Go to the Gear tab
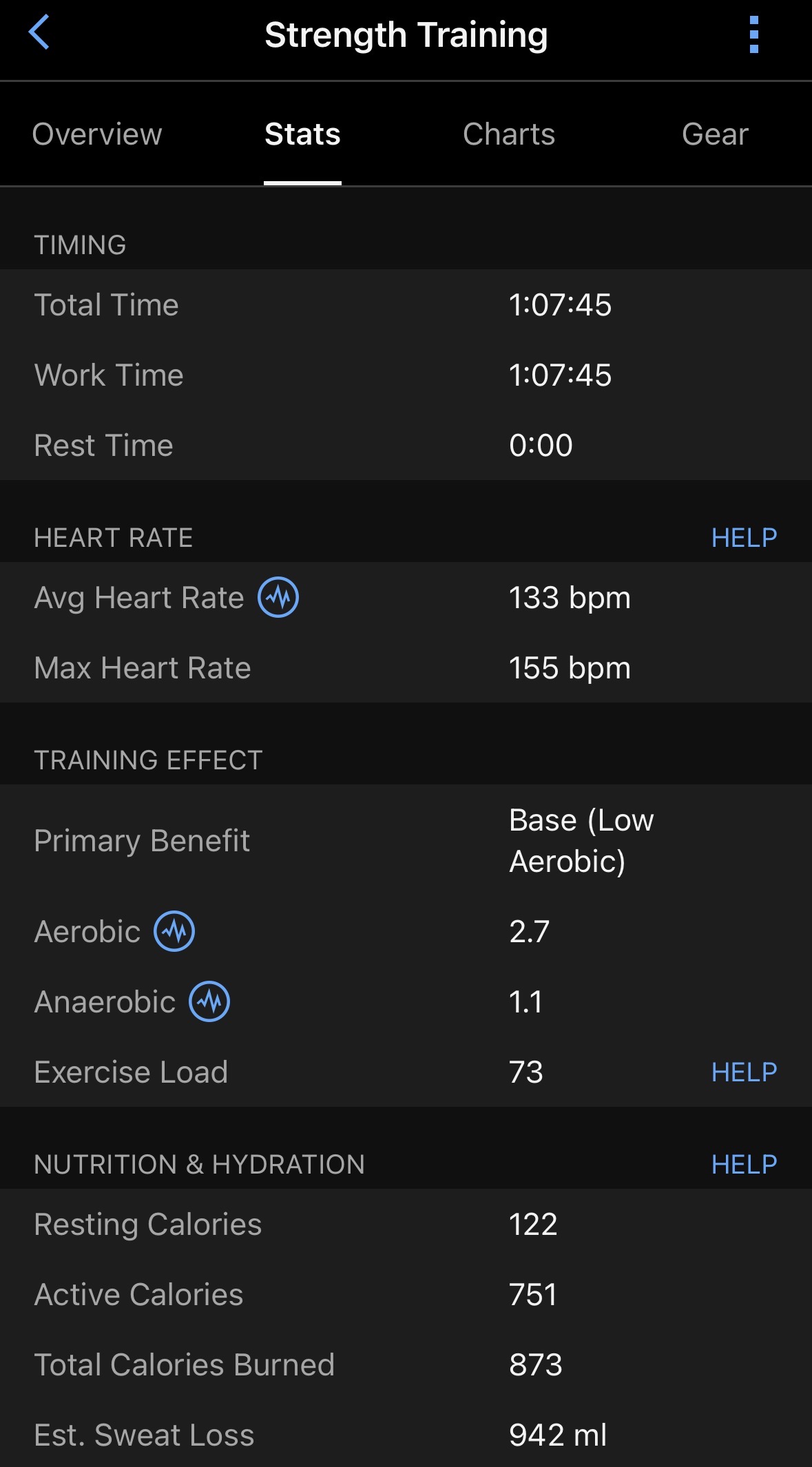 click(715, 134)
